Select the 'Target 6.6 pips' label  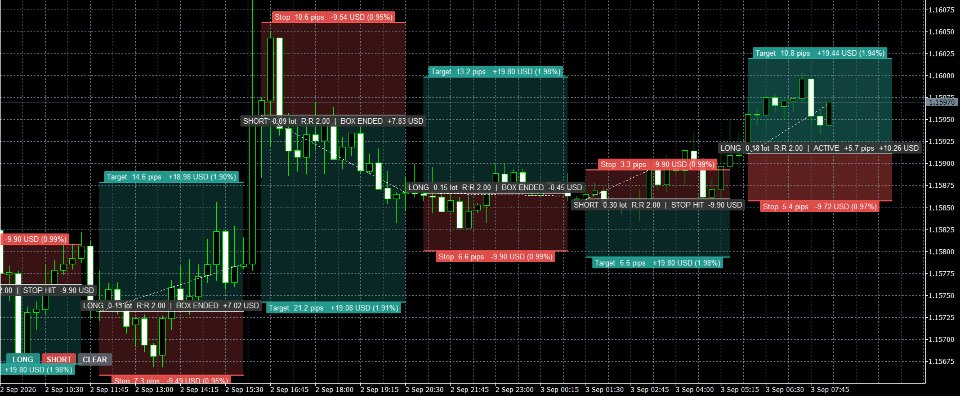(658, 263)
